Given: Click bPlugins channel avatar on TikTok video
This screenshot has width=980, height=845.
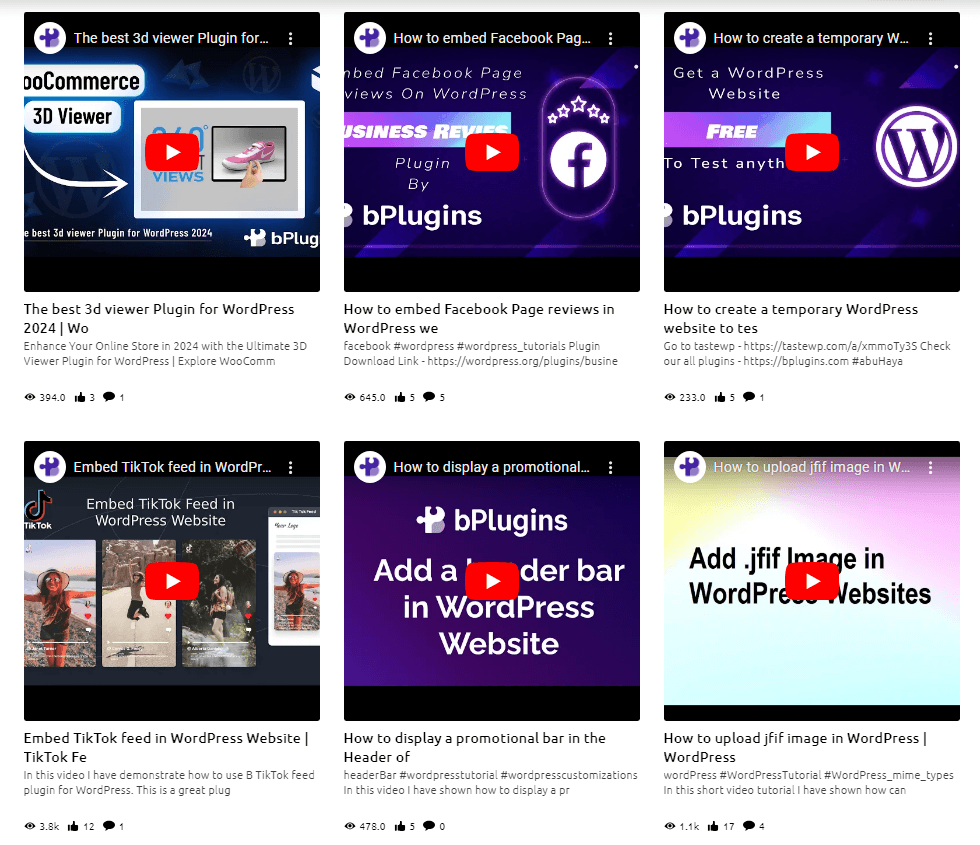Looking at the screenshot, I should [50, 467].
